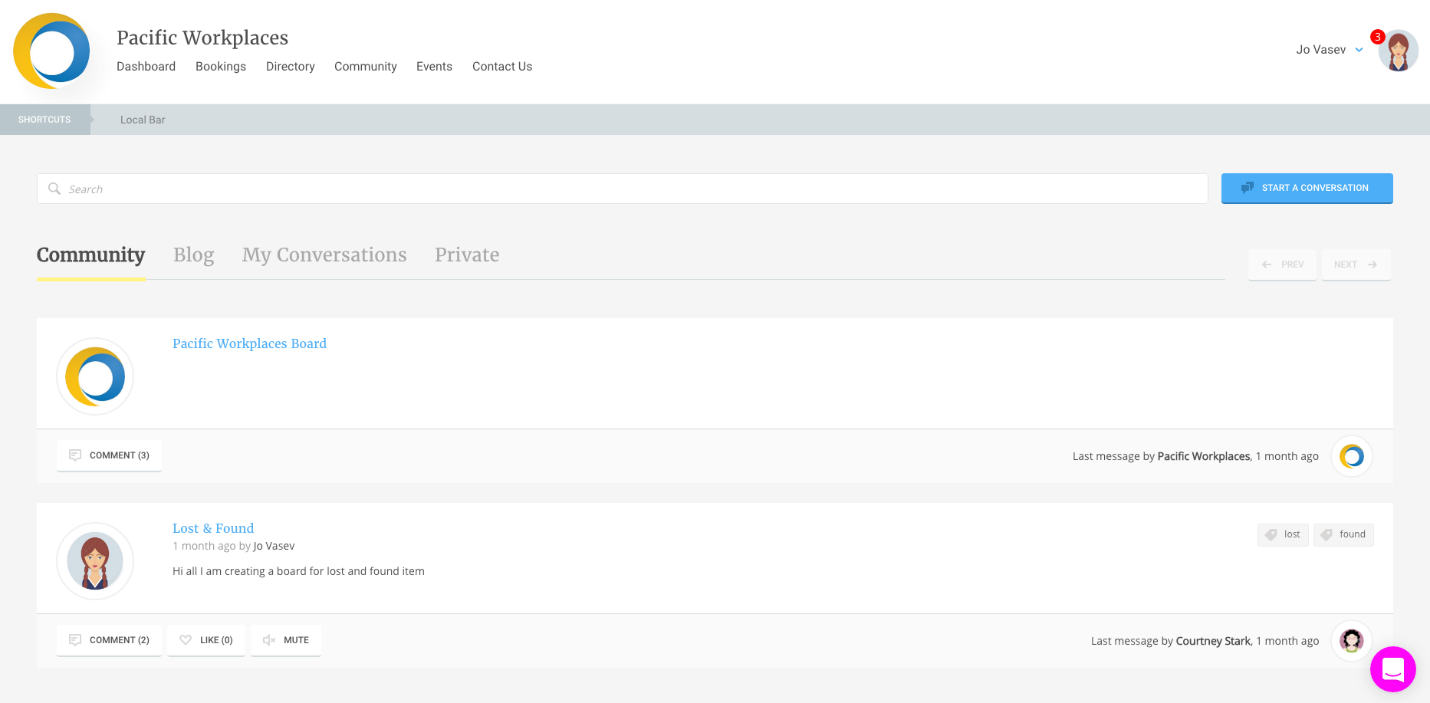The height and width of the screenshot is (703, 1430).
Task: Click Jo Vasev's profile avatar with notification badge
Action: tap(1397, 50)
